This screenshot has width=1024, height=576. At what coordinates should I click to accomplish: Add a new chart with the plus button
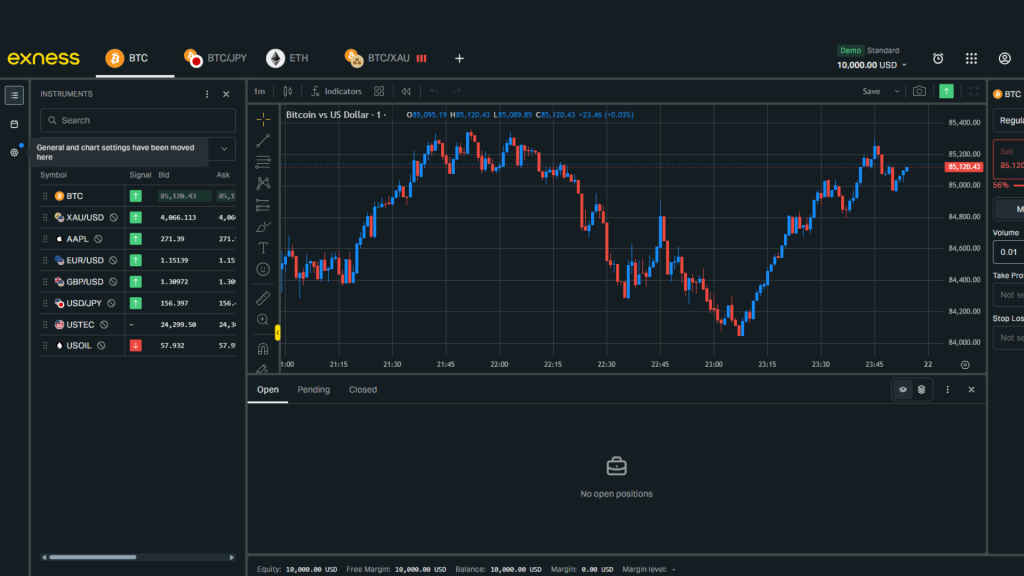point(459,58)
